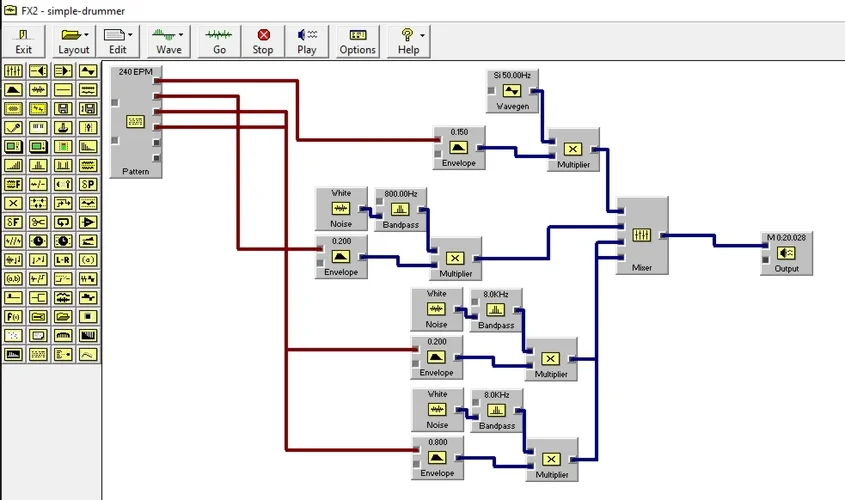Select the White Noise module next to 800.00Hz Bandpass
845x500 pixels.
[341, 209]
